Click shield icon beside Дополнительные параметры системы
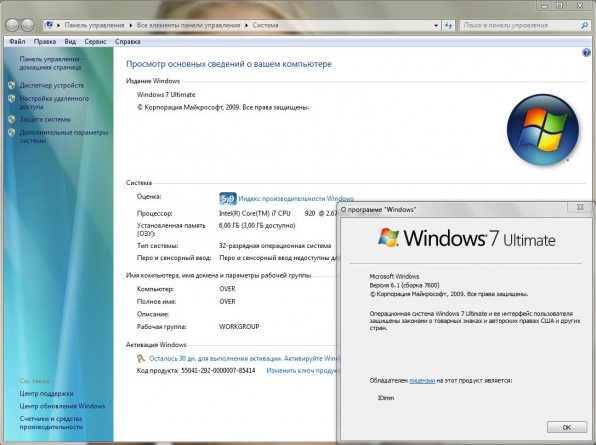The width and height of the screenshot is (596, 445). (x=12, y=133)
